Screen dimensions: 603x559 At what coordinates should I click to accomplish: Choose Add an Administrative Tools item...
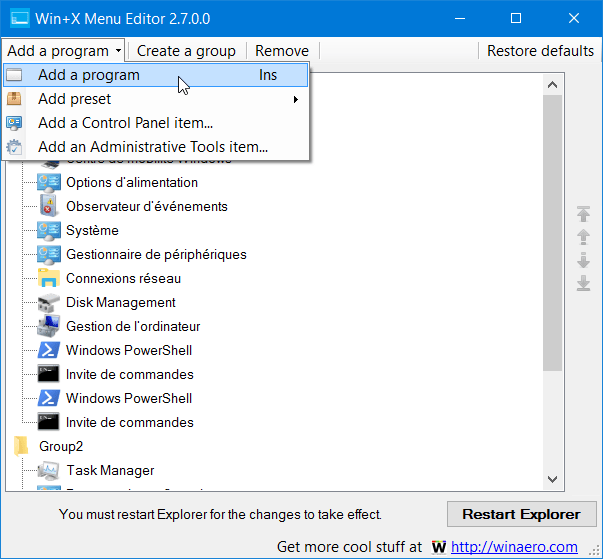point(156,147)
